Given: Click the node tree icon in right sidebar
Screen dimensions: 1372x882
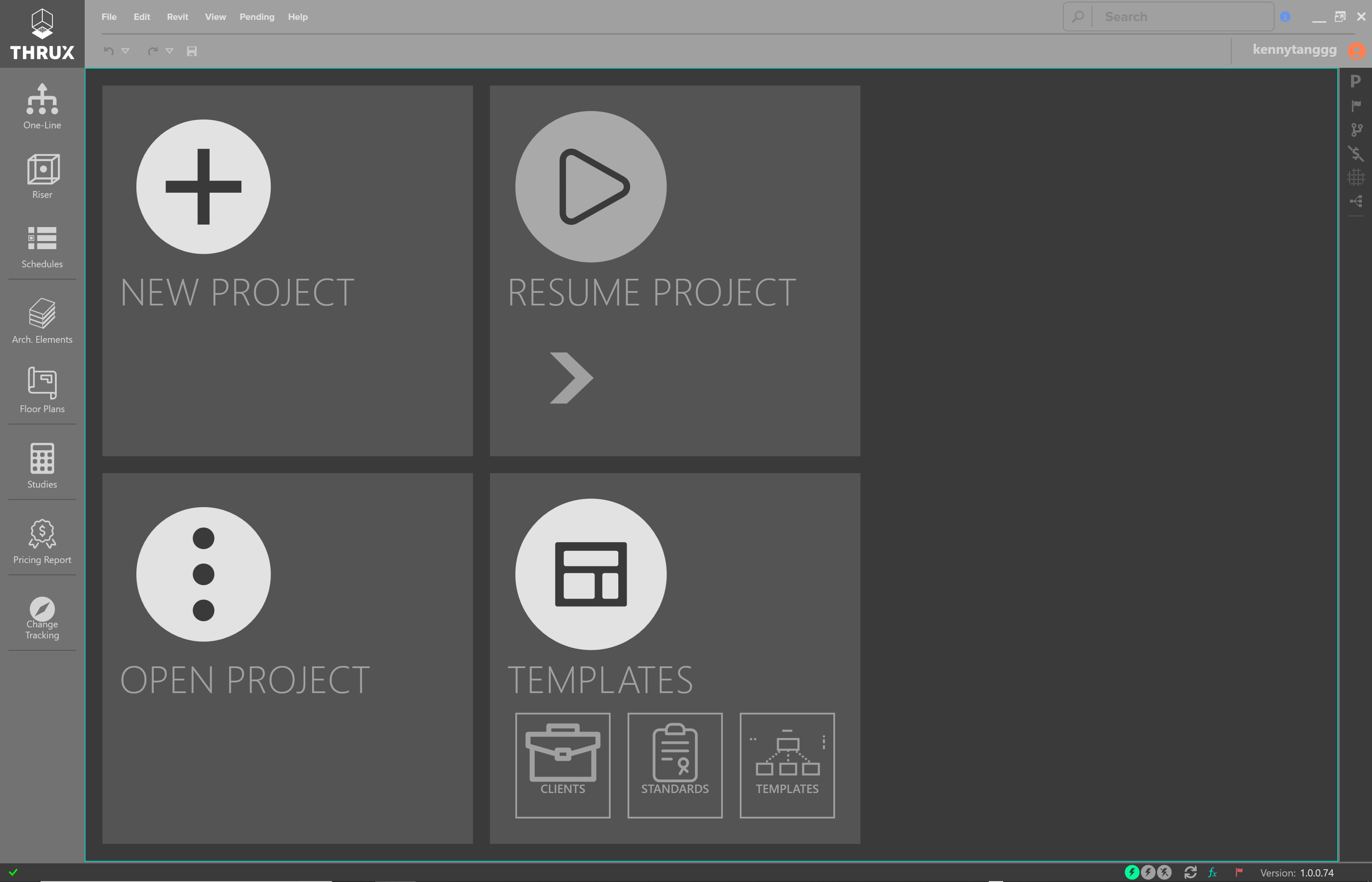Looking at the screenshot, I should pos(1355,201).
